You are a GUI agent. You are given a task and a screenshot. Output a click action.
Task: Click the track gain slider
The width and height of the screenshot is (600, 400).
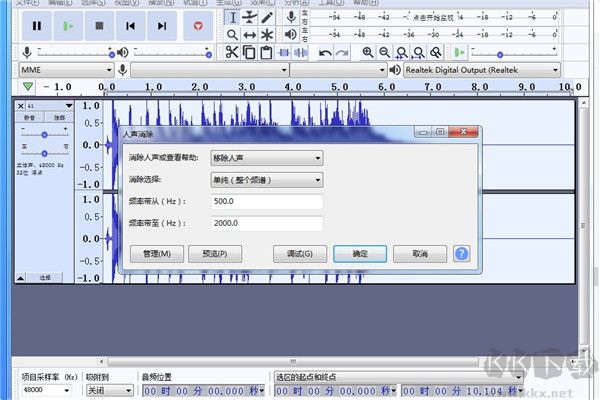pos(44,133)
